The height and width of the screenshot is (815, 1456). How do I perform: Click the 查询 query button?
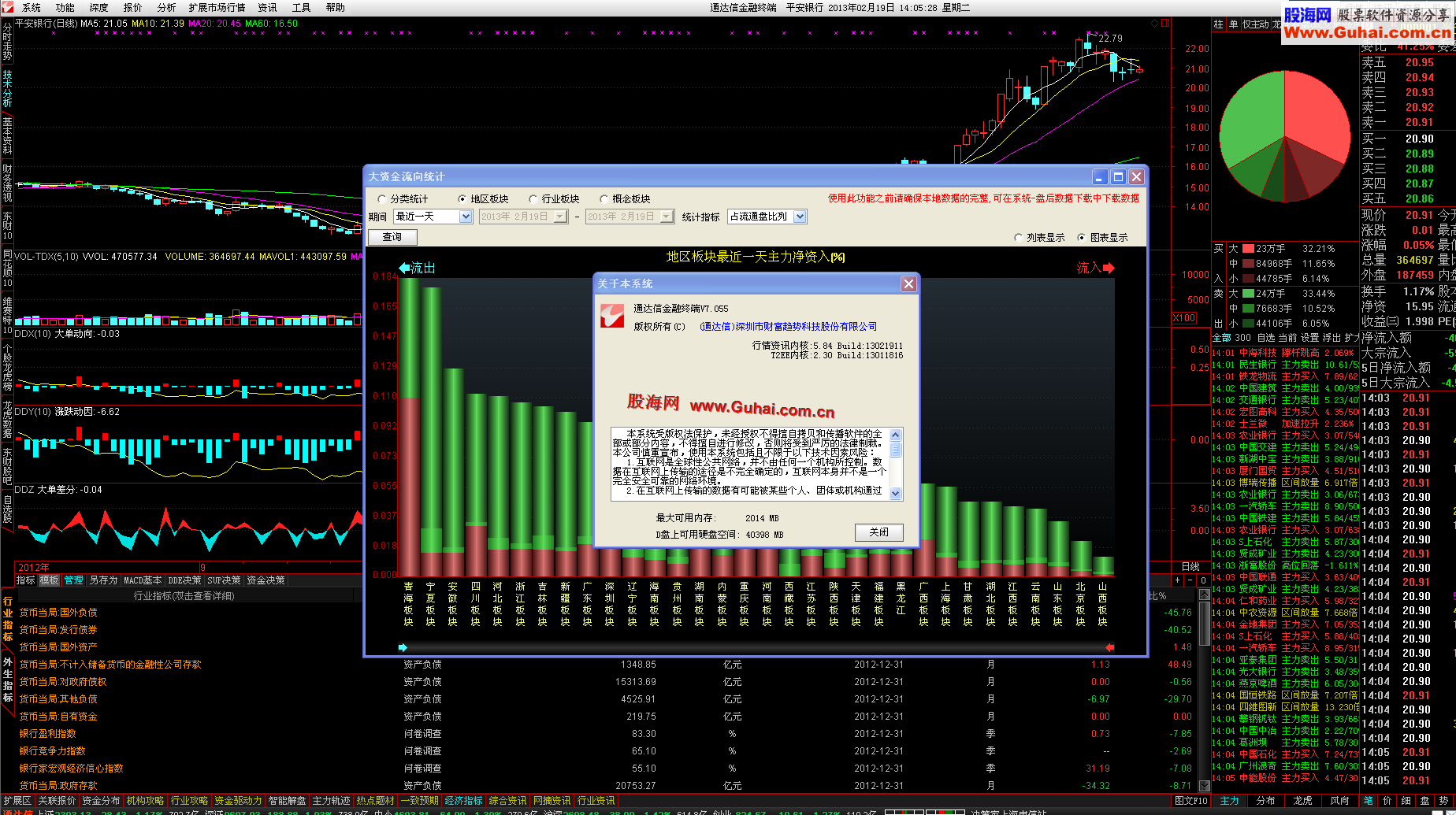(x=392, y=237)
